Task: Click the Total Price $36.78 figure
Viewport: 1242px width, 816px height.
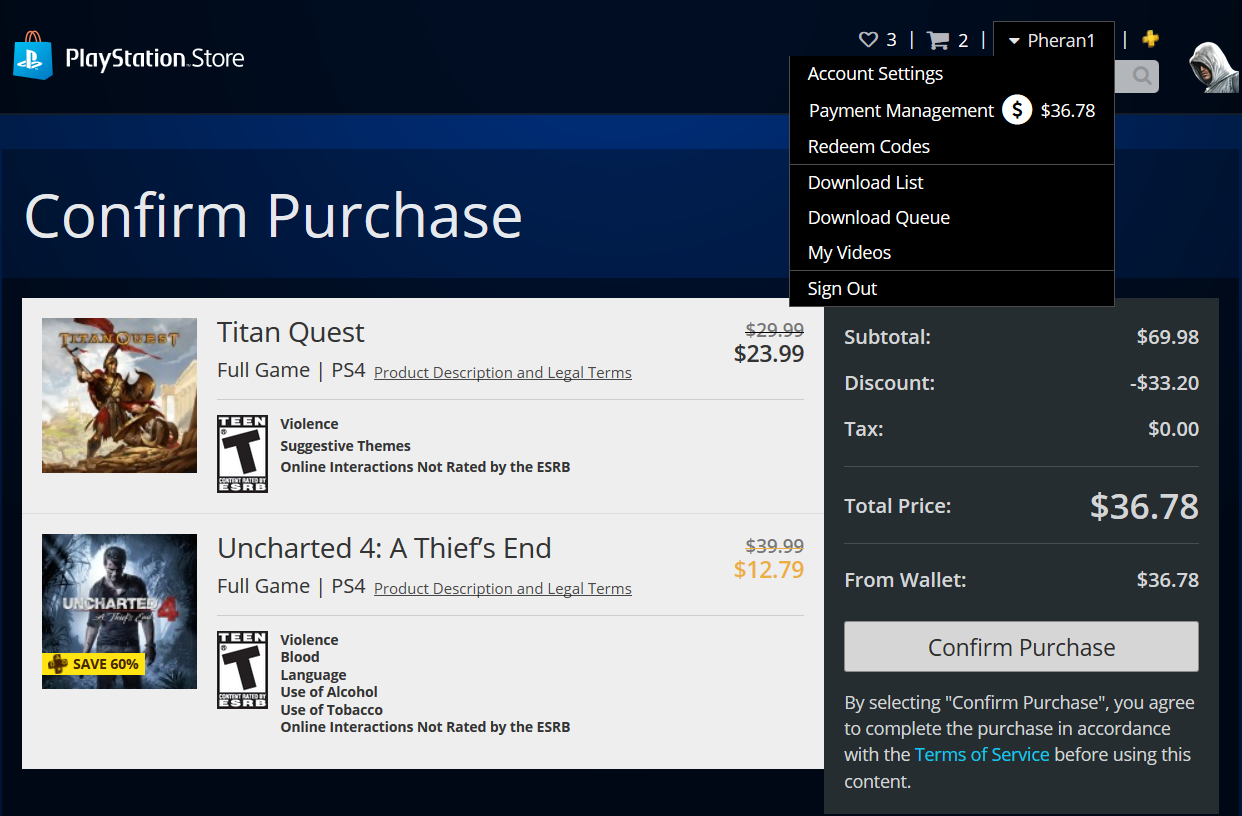Action: pos(1144,506)
